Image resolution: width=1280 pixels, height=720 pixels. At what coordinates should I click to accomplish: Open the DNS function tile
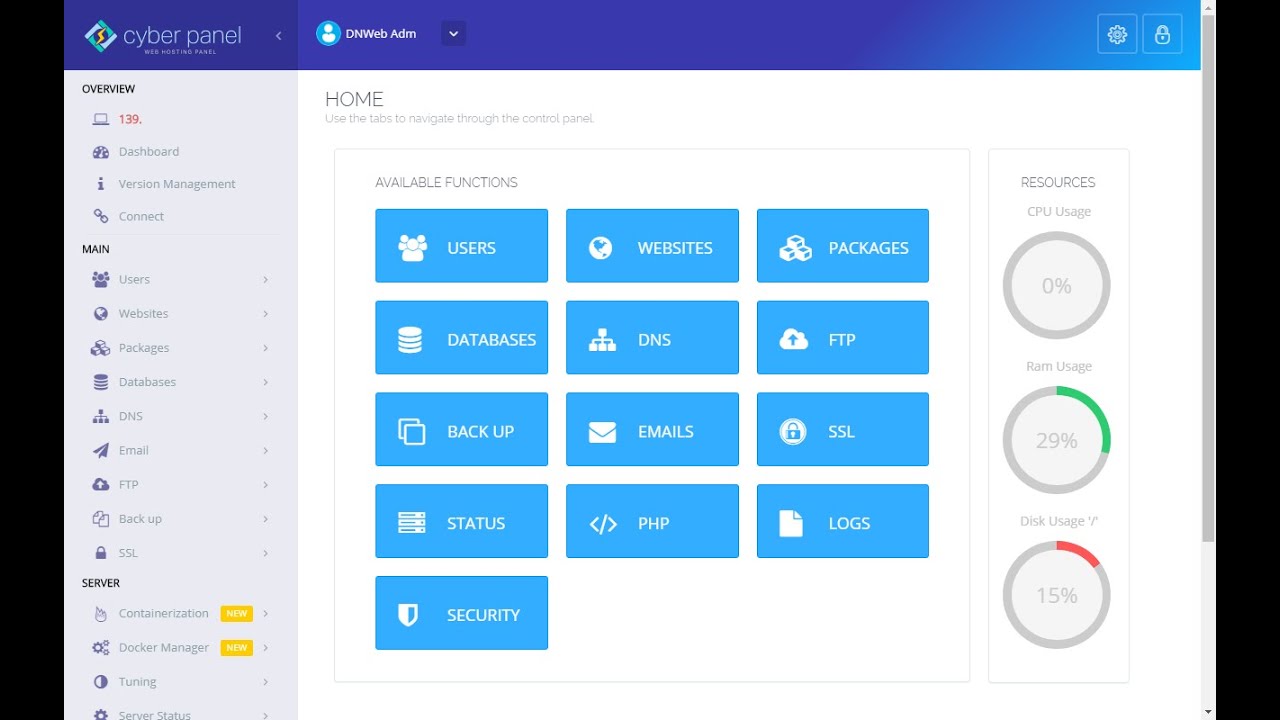click(x=652, y=338)
